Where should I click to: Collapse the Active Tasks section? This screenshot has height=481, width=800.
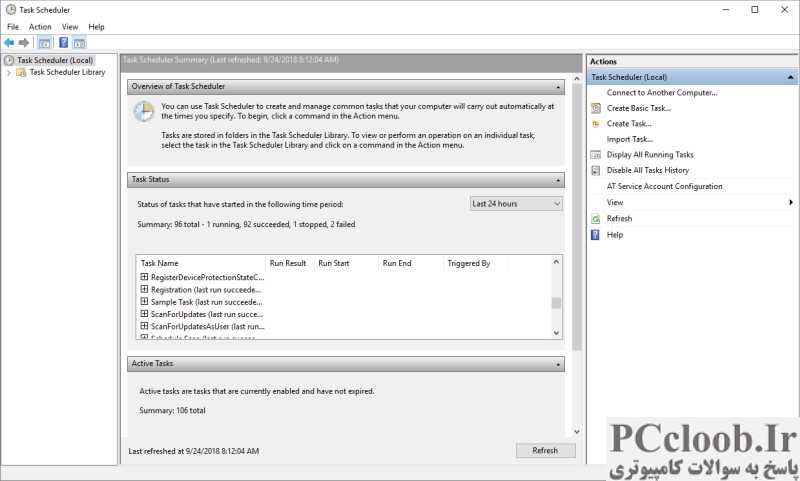(x=558, y=364)
